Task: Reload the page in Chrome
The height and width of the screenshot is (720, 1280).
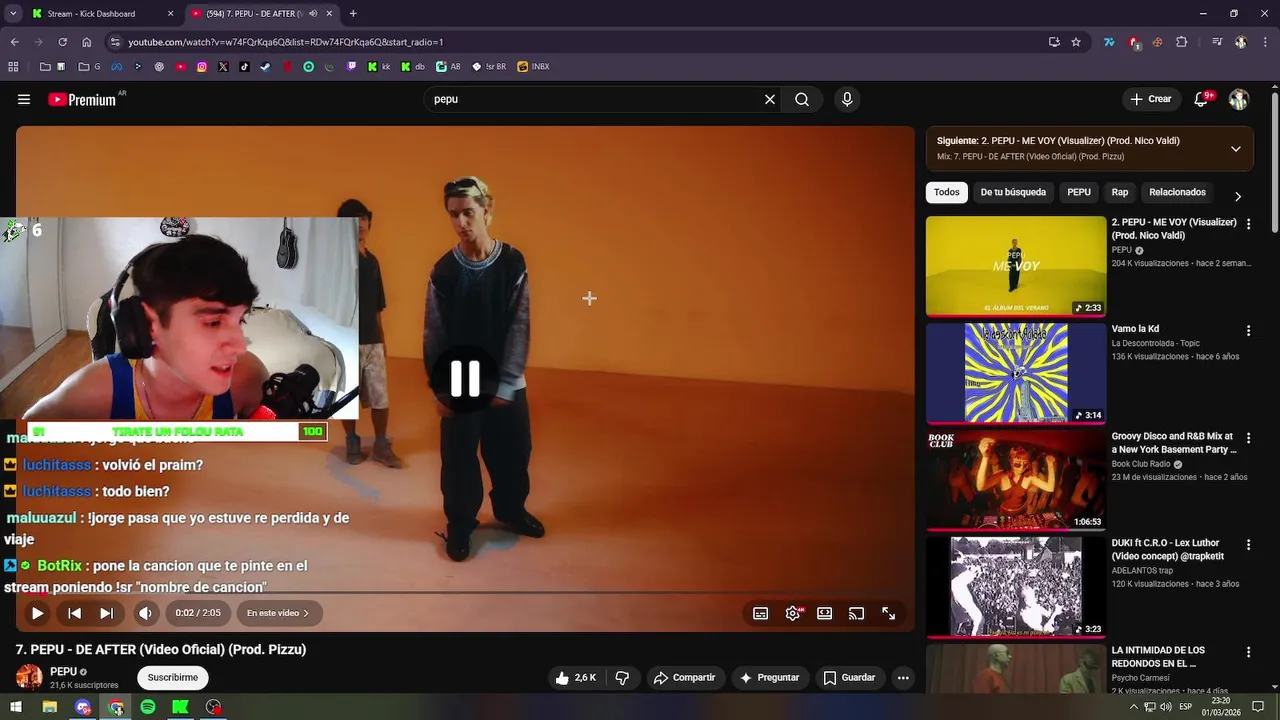Action: [62, 42]
